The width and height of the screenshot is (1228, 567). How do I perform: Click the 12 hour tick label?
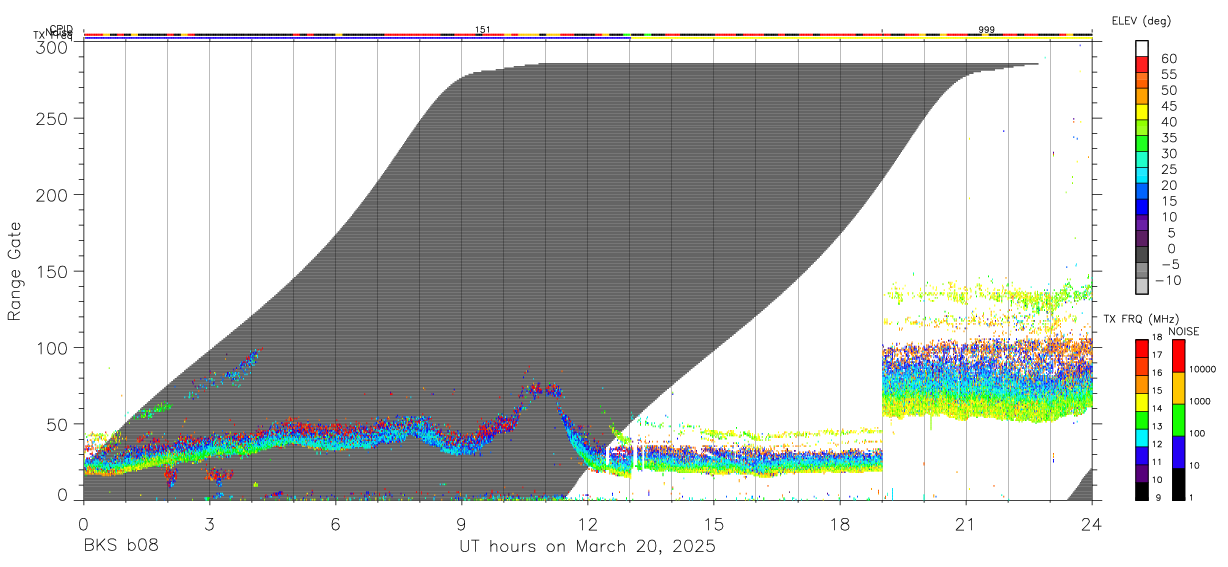click(x=587, y=523)
